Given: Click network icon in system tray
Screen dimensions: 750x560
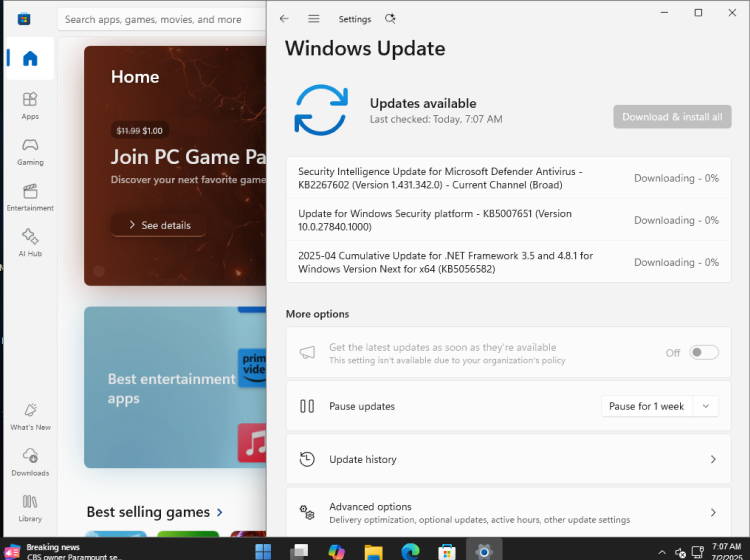Looking at the screenshot, I should 697,552.
